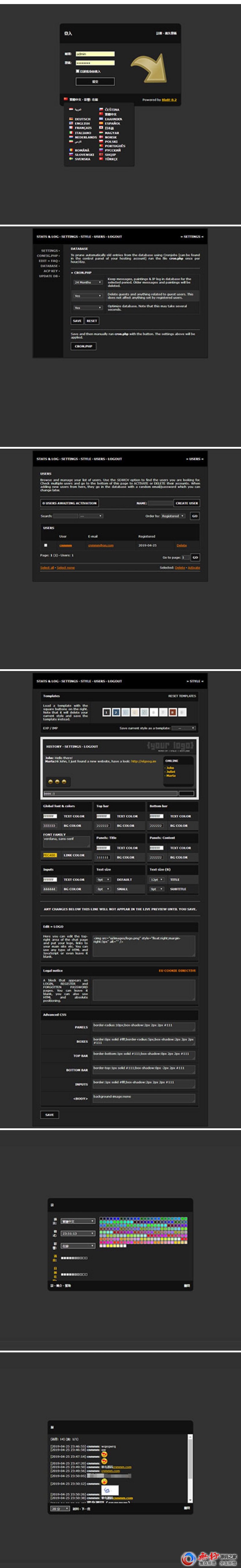241x1568 pixels.
Task: Select ACP KEY in the settings sidebar
Action: click(x=51, y=271)
